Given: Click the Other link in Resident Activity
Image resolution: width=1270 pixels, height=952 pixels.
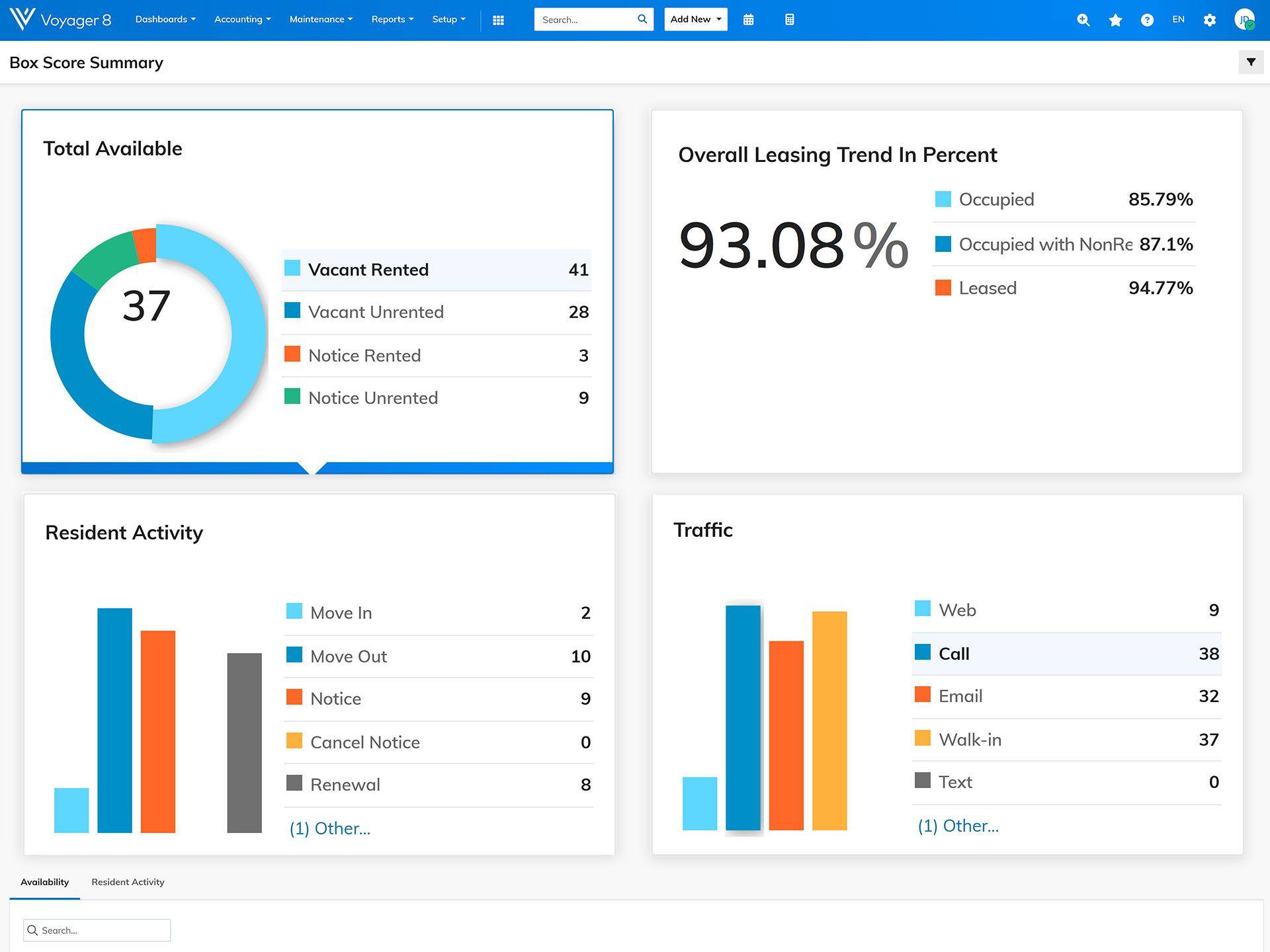Looking at the screenshot, I should (329, 828).
